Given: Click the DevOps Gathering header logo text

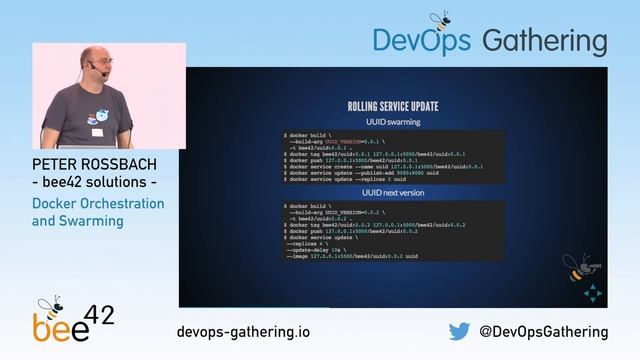Looking at the screenshot, I should click(x=490, y=41).
